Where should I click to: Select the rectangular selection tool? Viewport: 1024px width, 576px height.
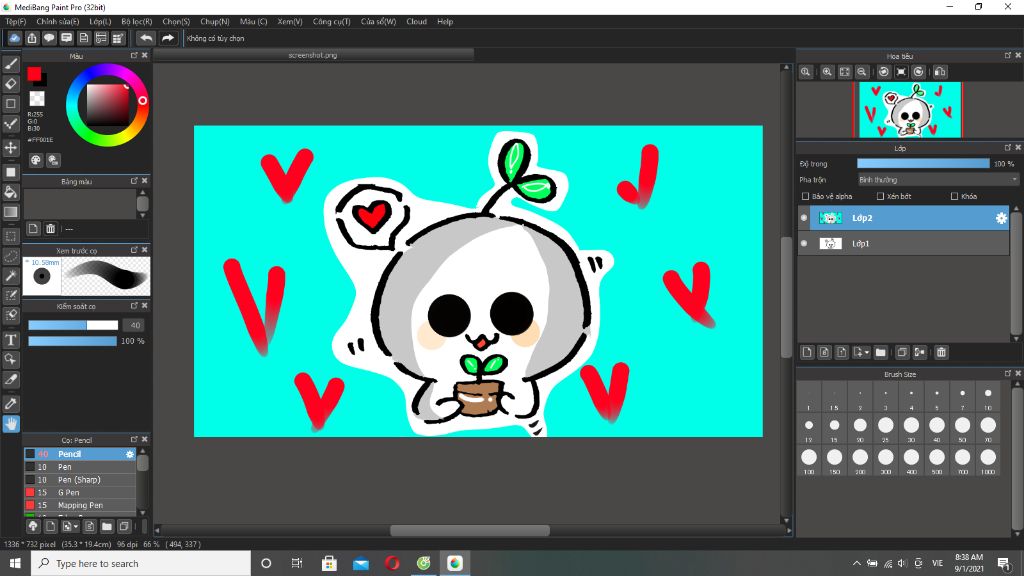coord(11,236)
